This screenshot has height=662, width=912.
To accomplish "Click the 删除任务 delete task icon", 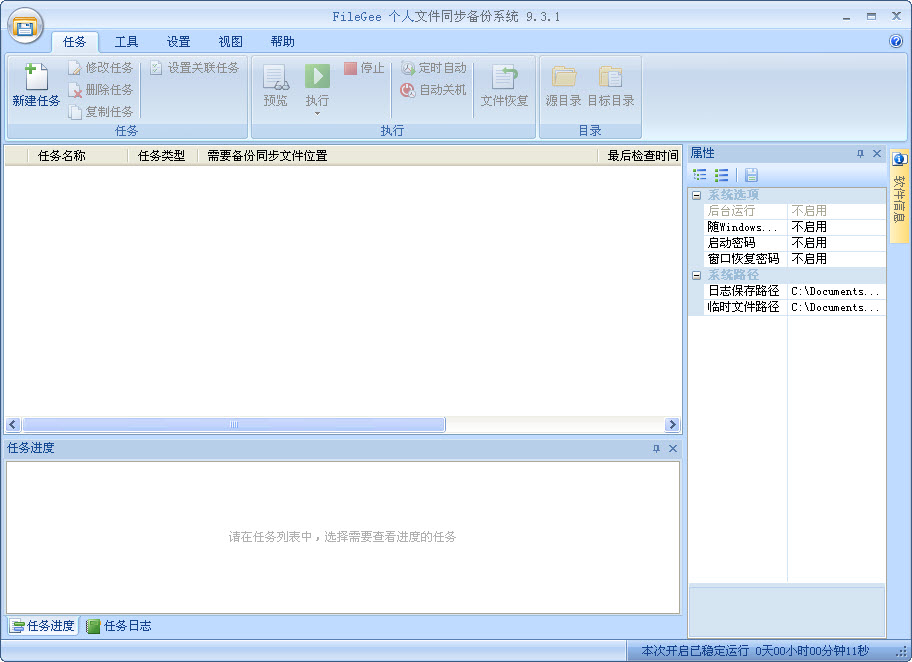I will (x=74, y=90).
